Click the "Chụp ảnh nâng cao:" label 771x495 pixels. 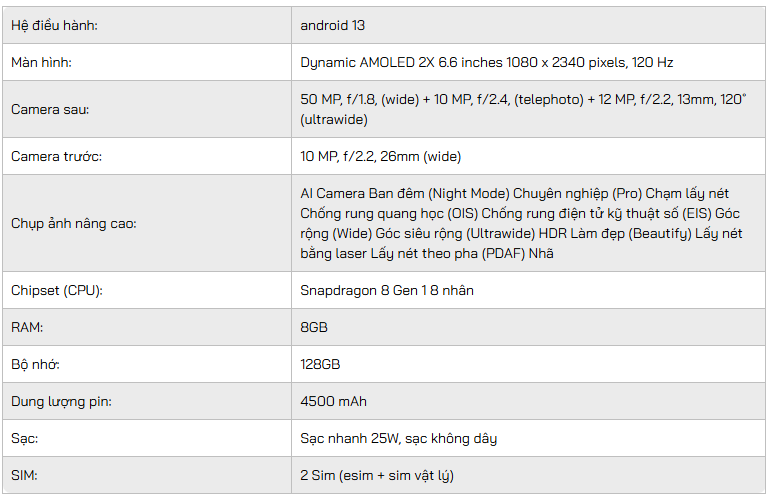pos(73,223)
